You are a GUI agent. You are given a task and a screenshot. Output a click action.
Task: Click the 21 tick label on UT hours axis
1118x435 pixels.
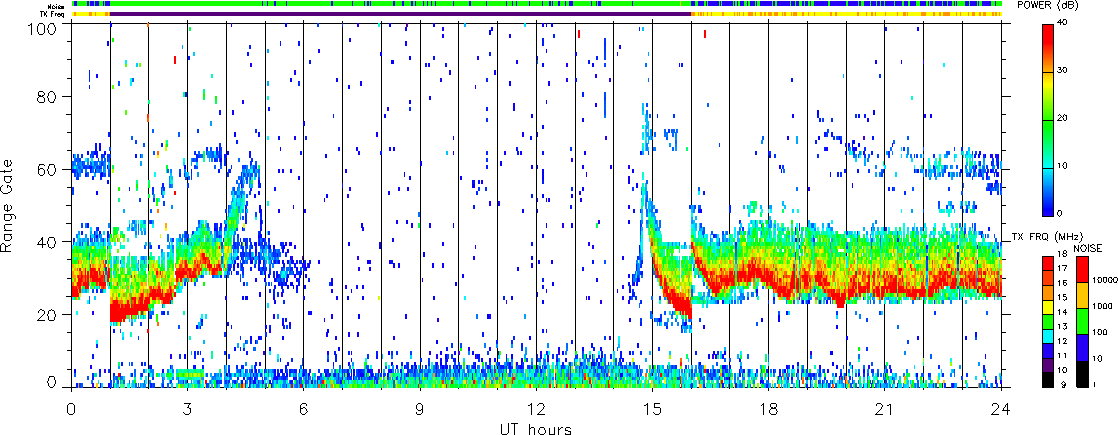(885, 409)
